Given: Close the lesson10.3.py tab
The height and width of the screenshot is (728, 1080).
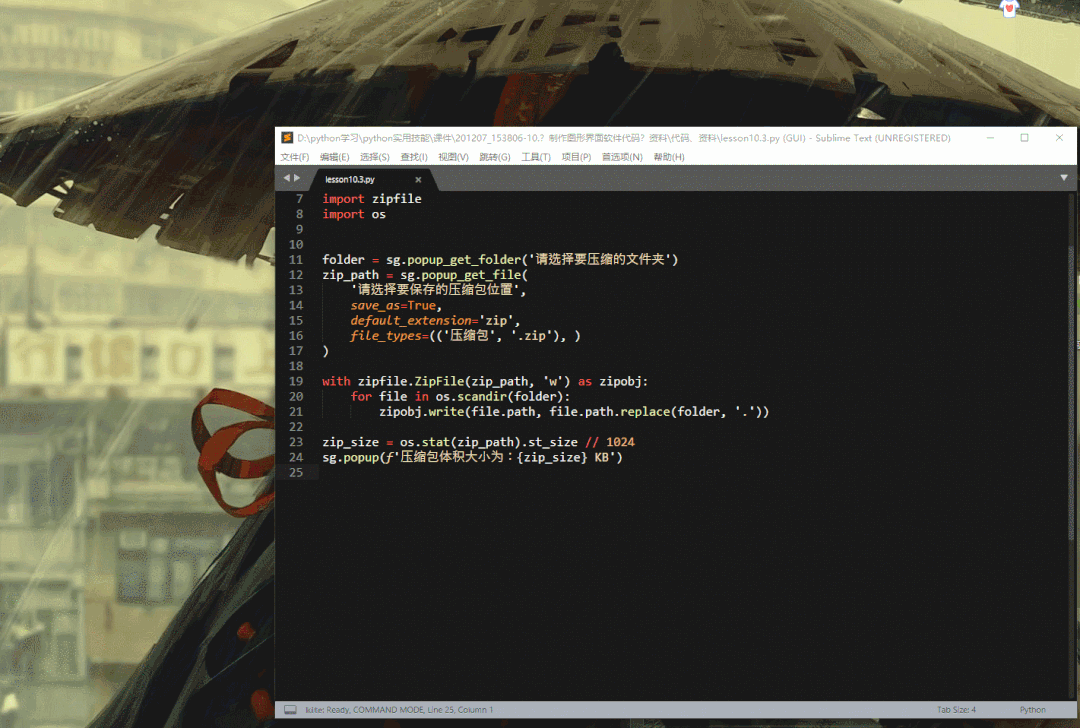Looking at the screenshot, I should [x=418, y=179].
